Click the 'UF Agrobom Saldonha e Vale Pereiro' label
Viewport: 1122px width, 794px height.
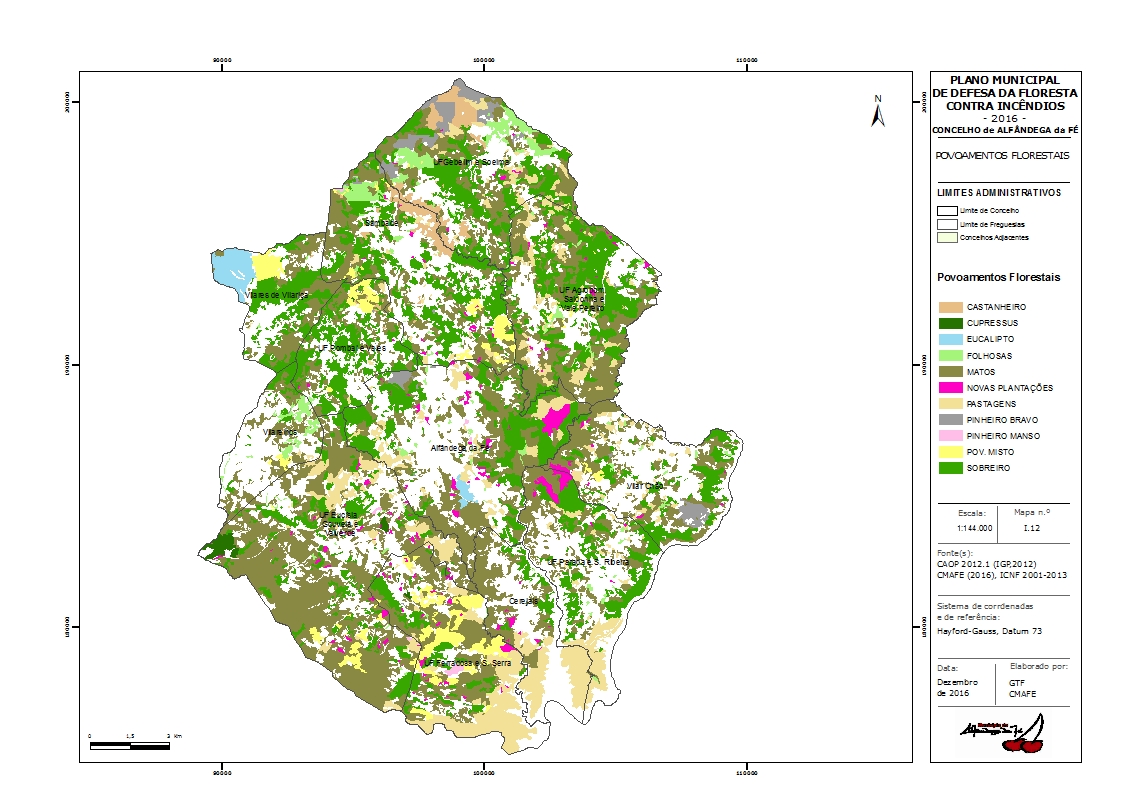click(582, 299)
